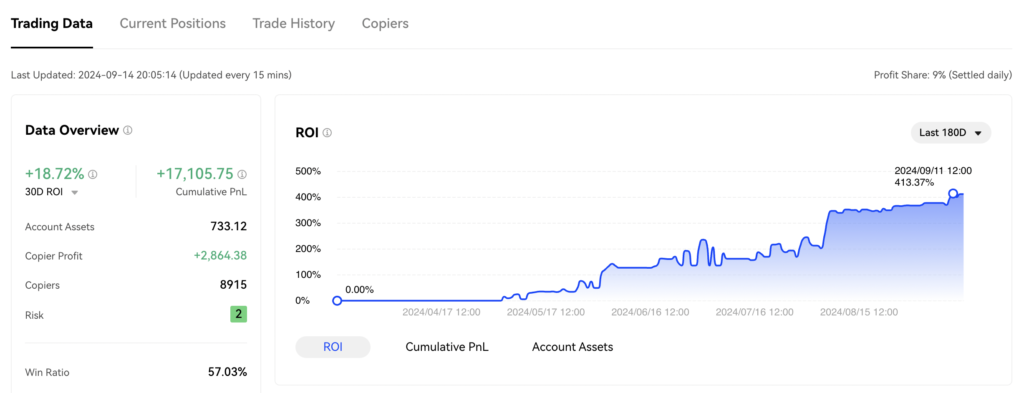Click the Win Ratio label
The image size is (1024, 393).
click(x=47, y=373)
